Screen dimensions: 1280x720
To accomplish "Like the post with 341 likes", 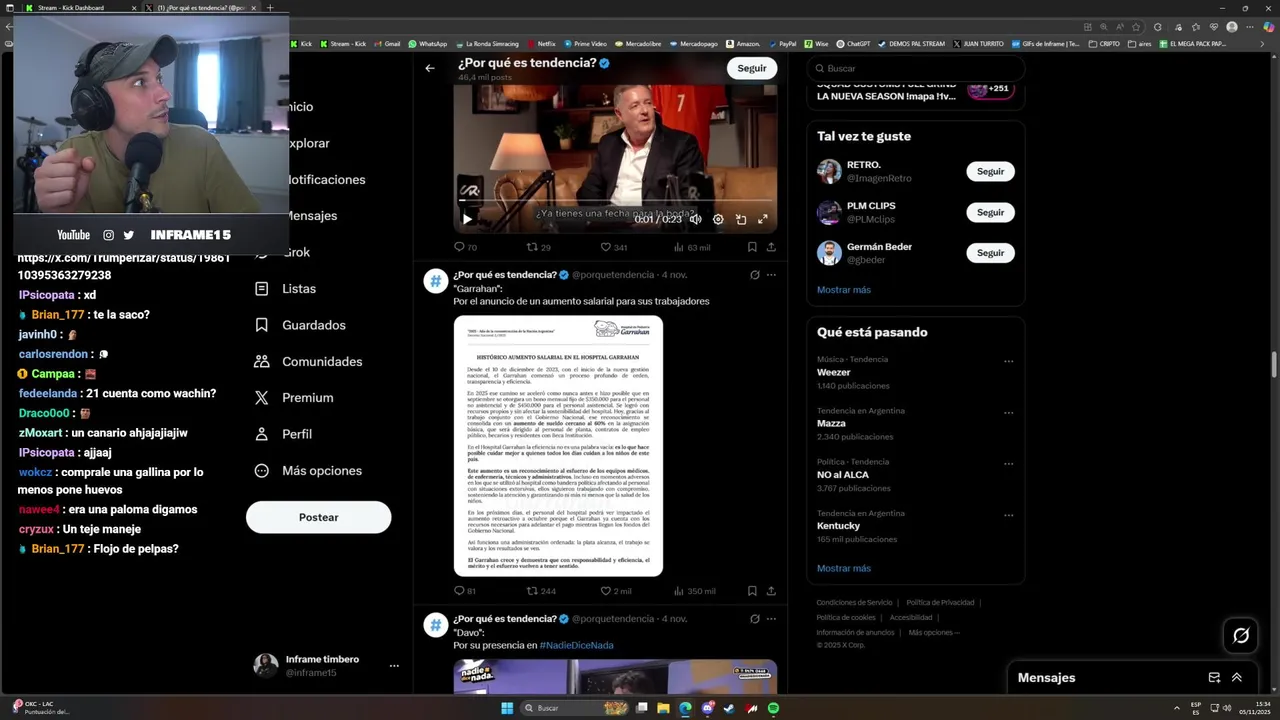I will (x=613, y=247).
